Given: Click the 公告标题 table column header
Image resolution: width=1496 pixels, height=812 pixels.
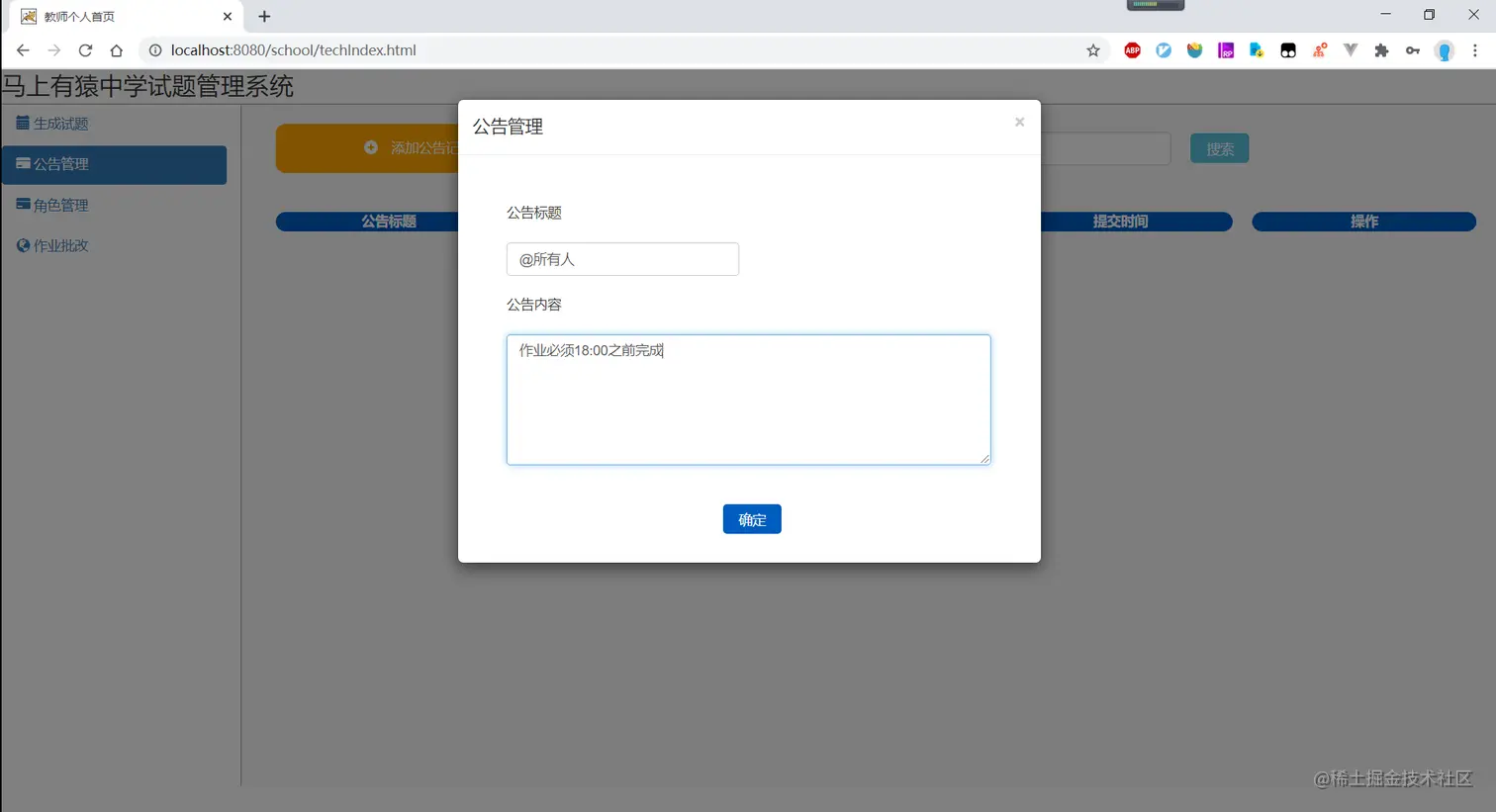Looking at the screenshot, I should (367, 222).
